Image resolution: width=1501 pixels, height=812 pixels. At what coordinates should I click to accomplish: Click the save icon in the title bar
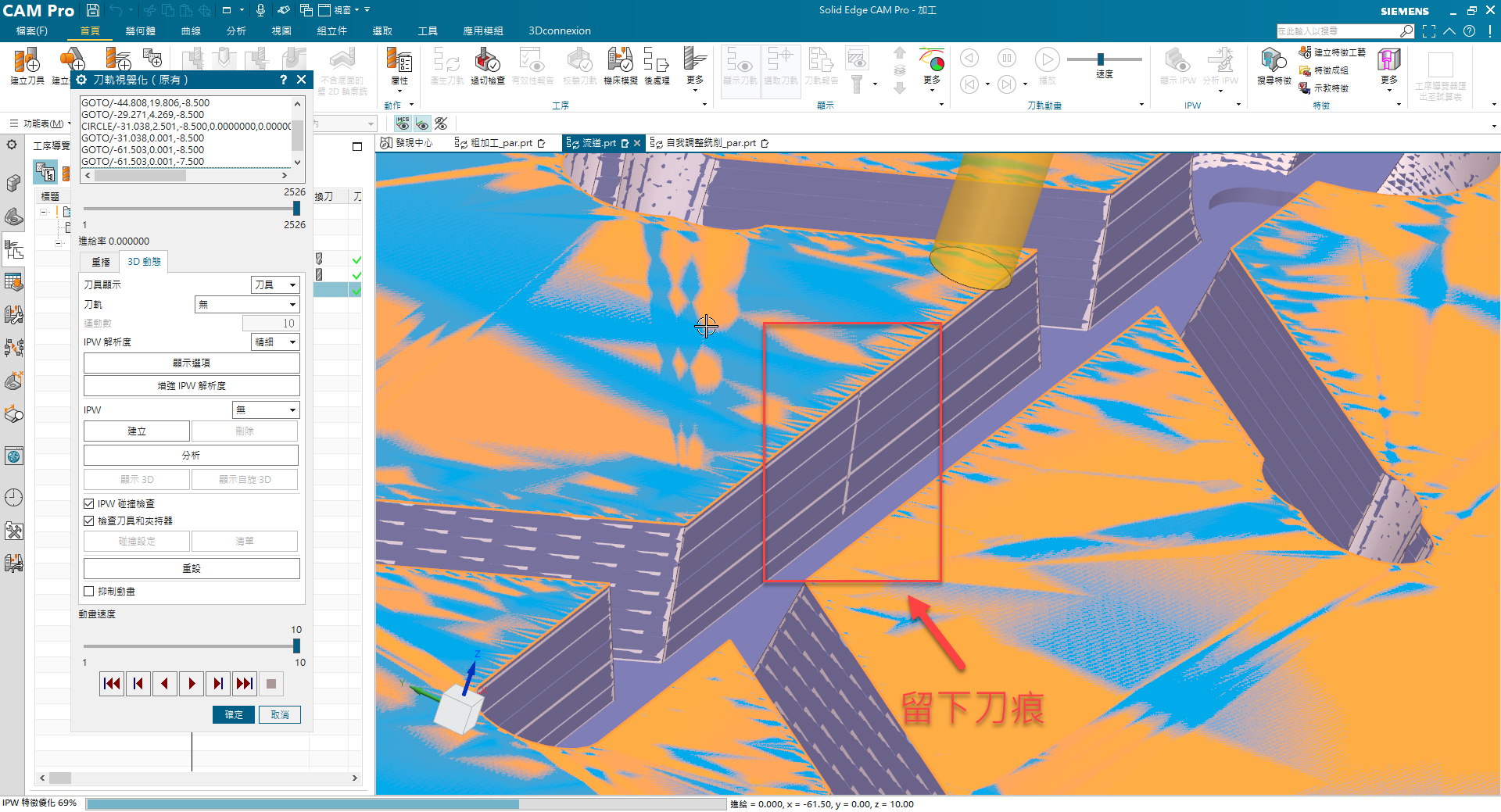click(x=92, y=10)
